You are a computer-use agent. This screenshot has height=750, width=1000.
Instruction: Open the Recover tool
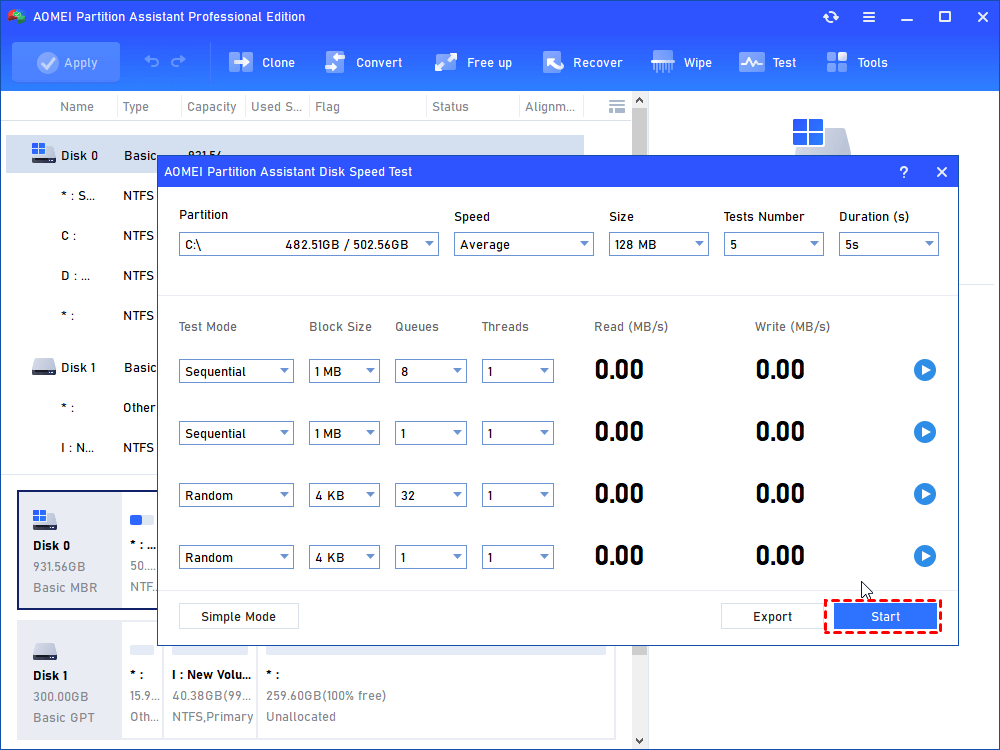553,62
